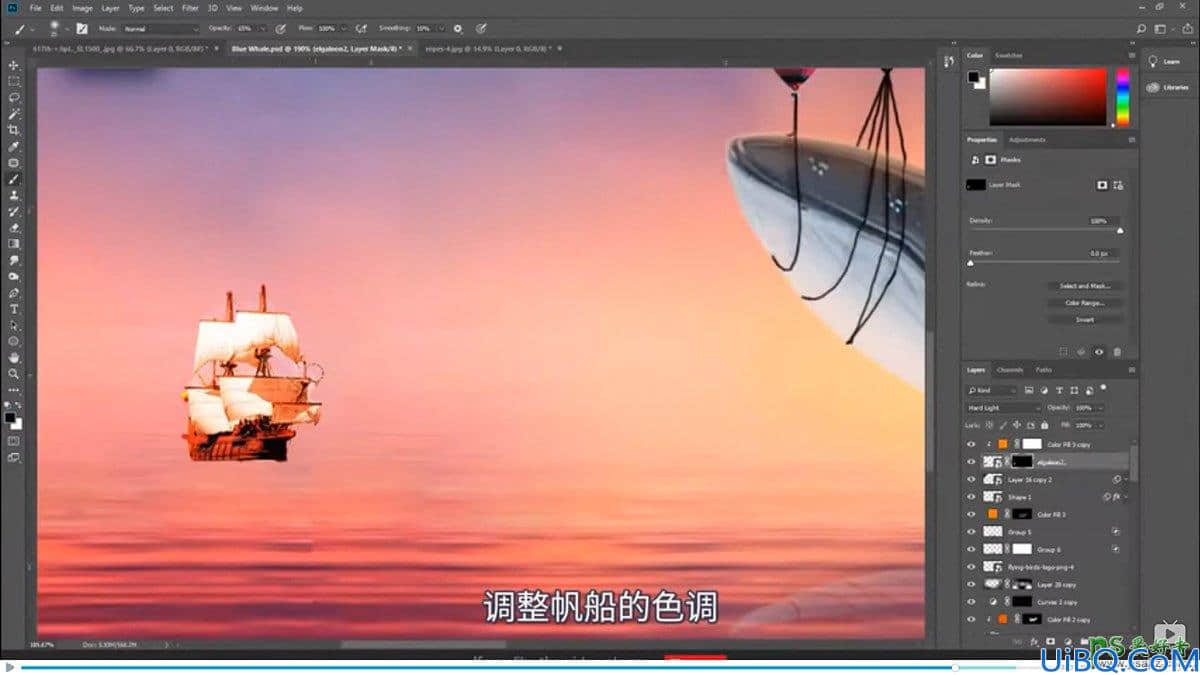Open brush settings gear in options bar
The width and height of the screenshot is (1200, 675).
click(458, 29)
